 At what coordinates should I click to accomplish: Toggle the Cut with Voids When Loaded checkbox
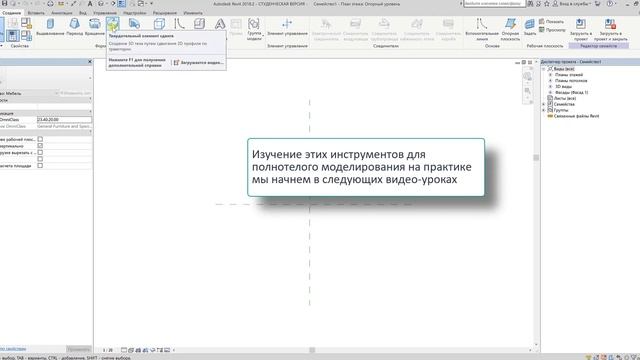click(x=40, y=152)
